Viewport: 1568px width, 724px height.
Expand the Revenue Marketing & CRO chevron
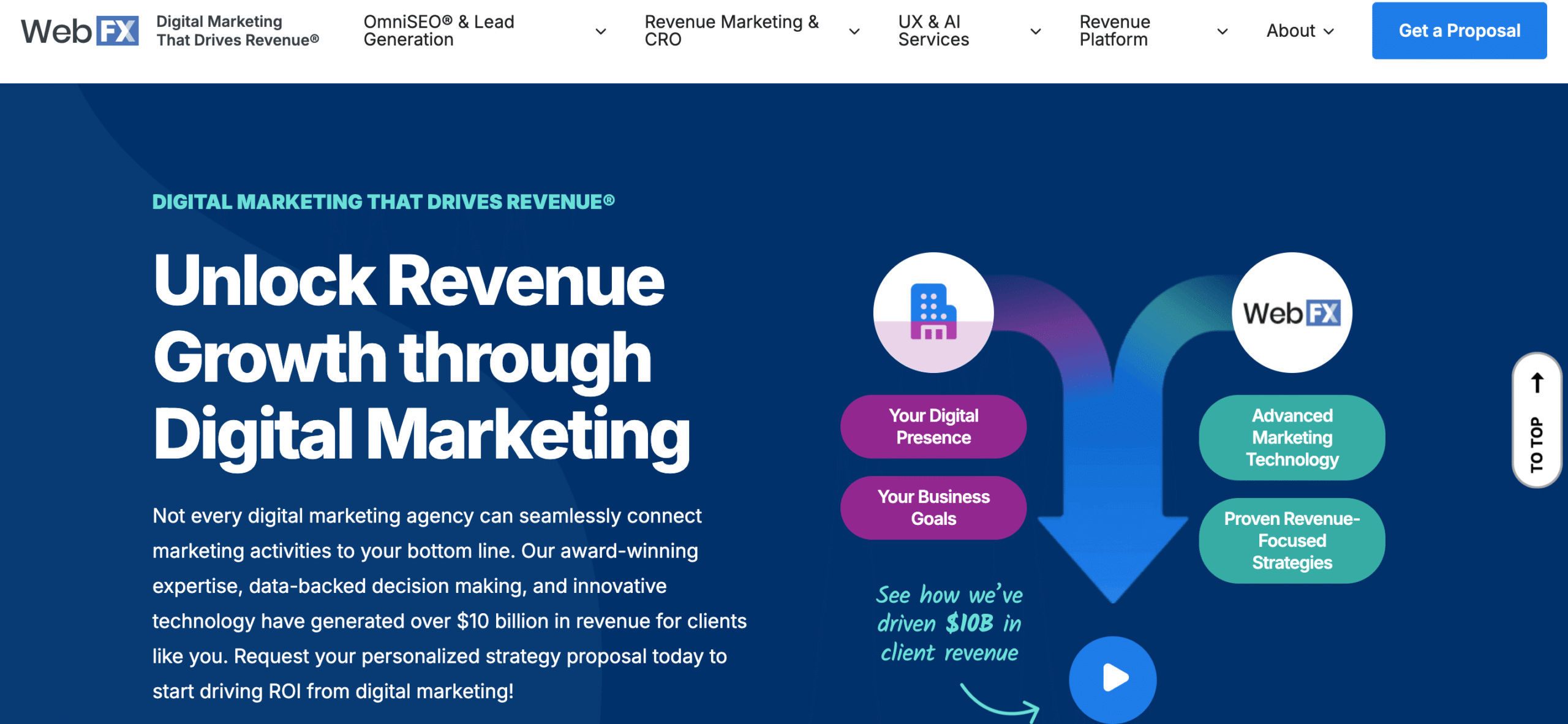click(x=854, y=31)
